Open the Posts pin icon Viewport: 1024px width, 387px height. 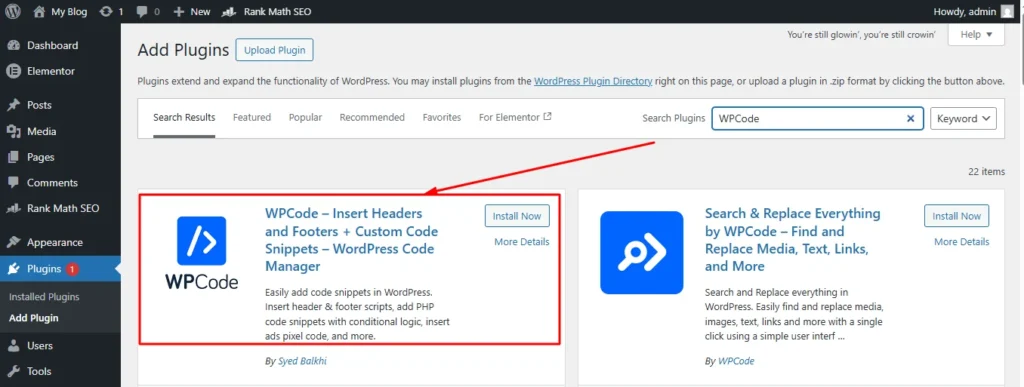point(13,105)
